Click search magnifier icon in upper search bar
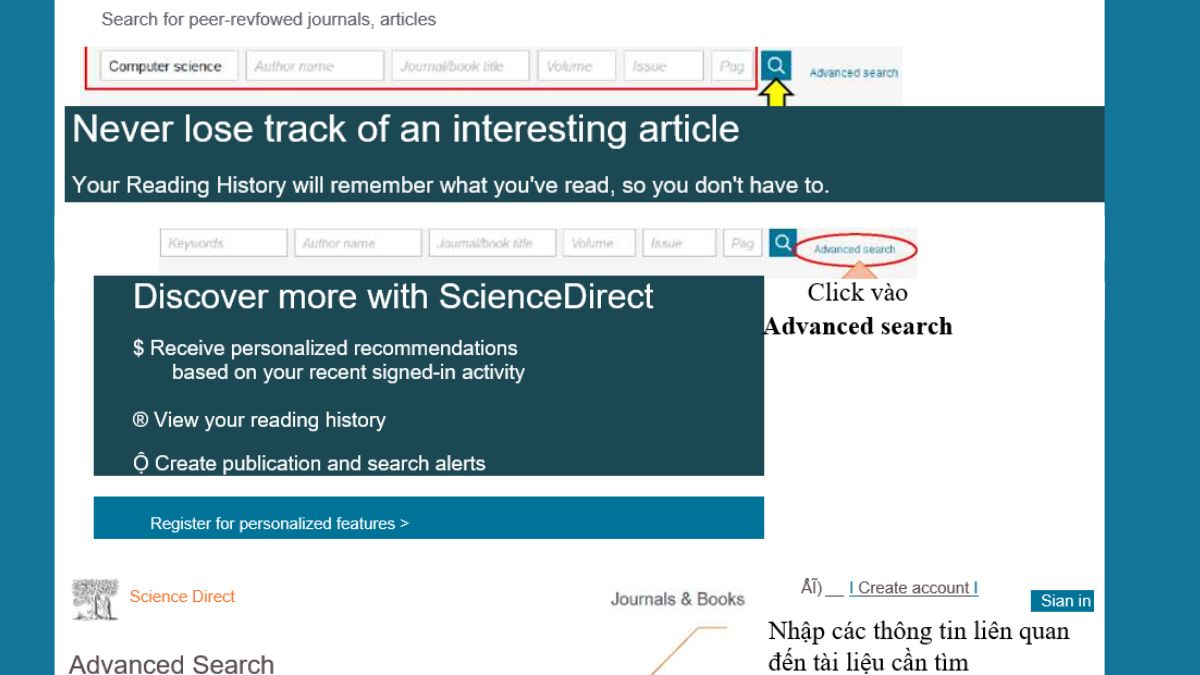 (x=776, y=66)
